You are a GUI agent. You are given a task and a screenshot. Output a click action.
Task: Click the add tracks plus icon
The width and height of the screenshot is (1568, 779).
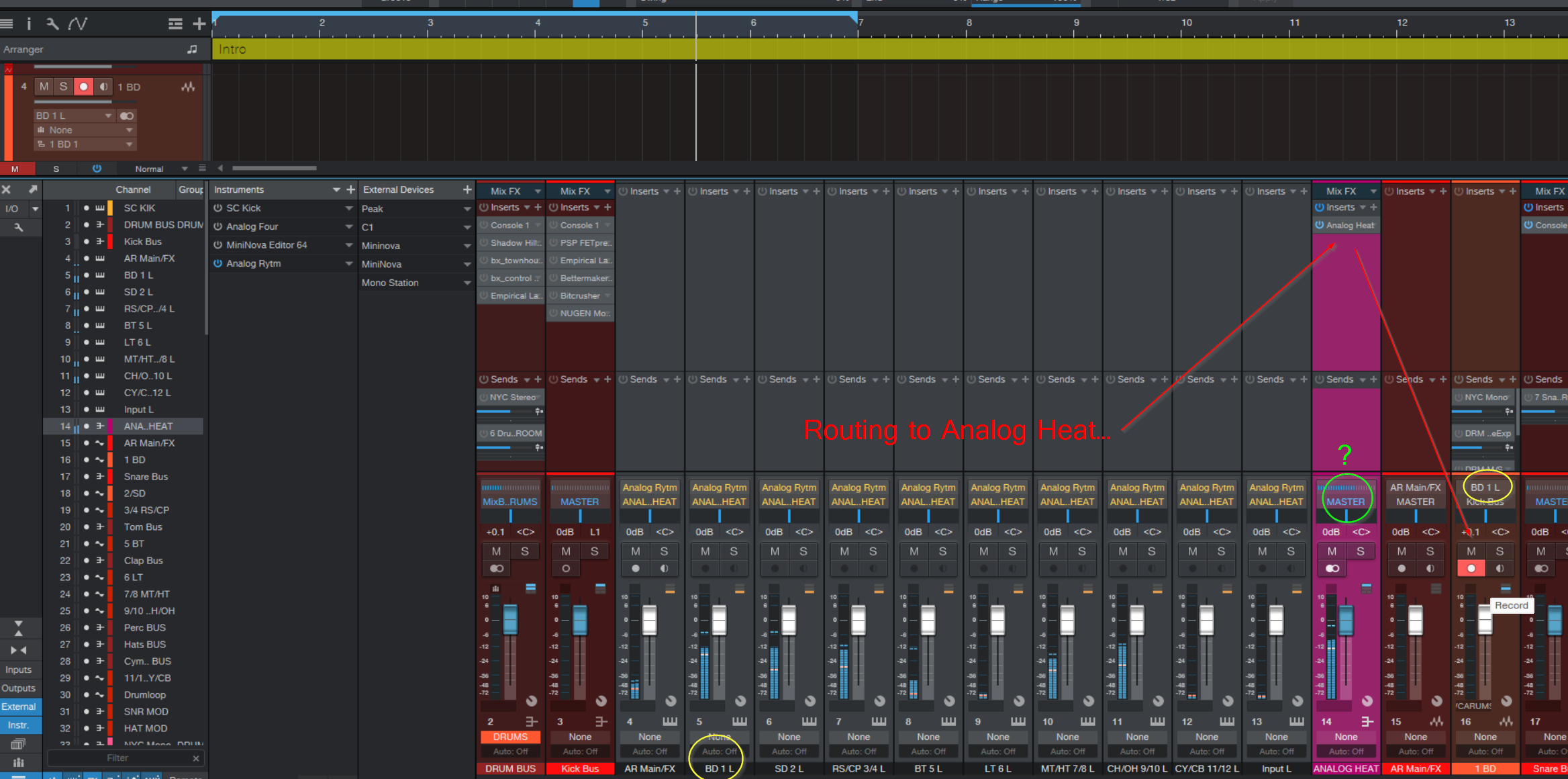199,24
